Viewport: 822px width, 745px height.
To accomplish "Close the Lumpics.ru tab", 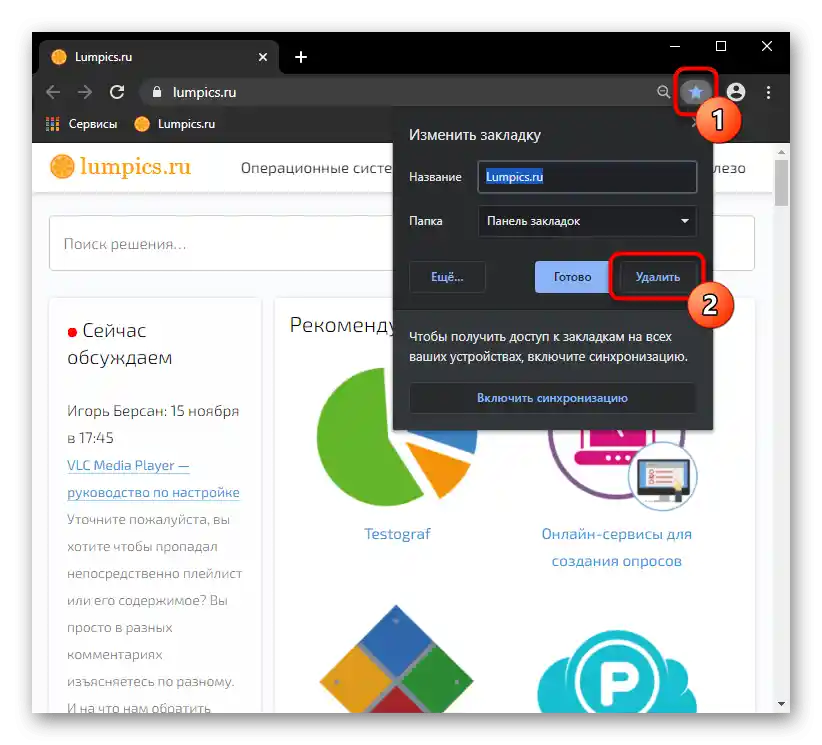I will (x=263, y=57).
